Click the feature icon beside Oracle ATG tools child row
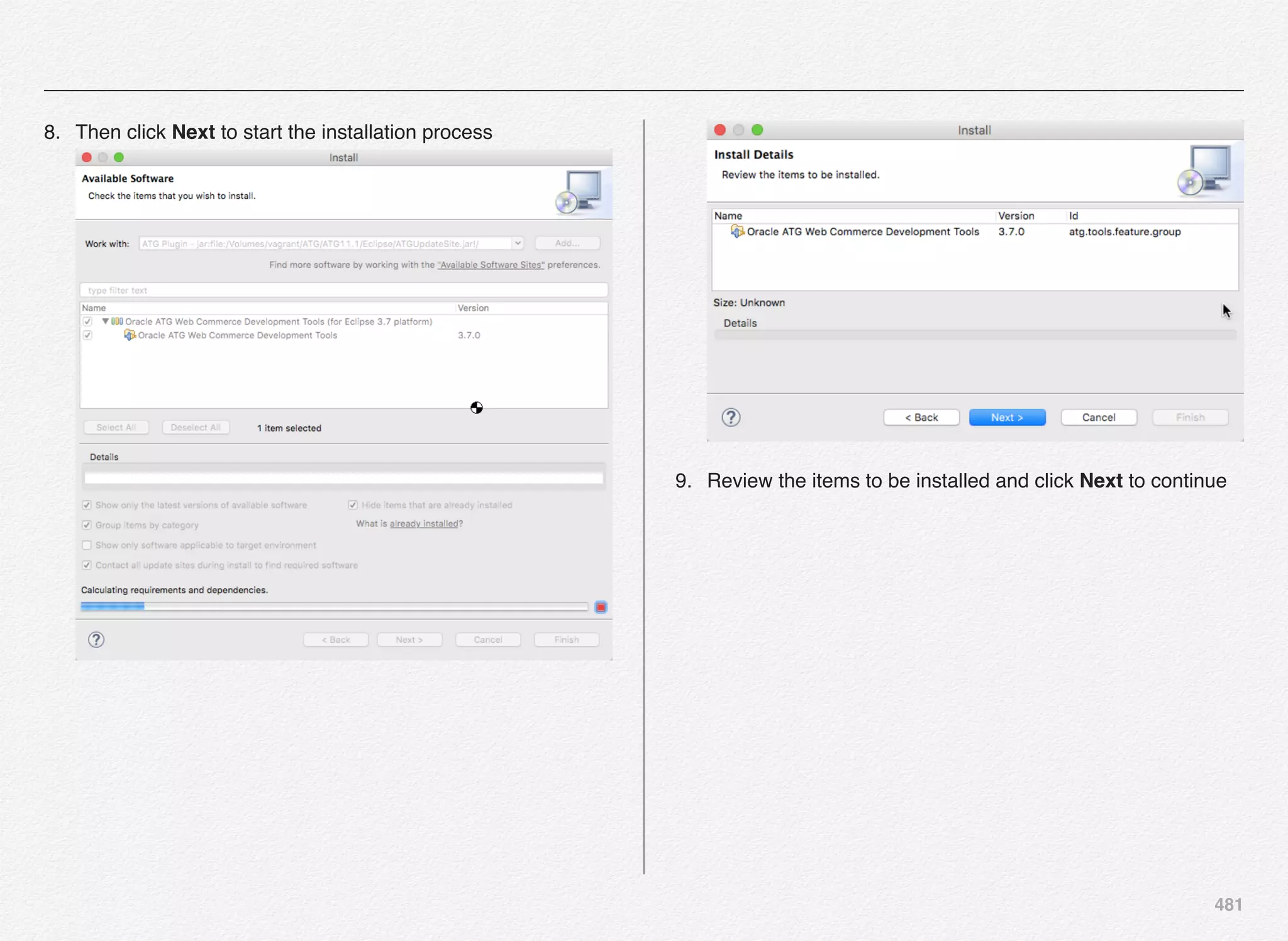 coord(130,335)
